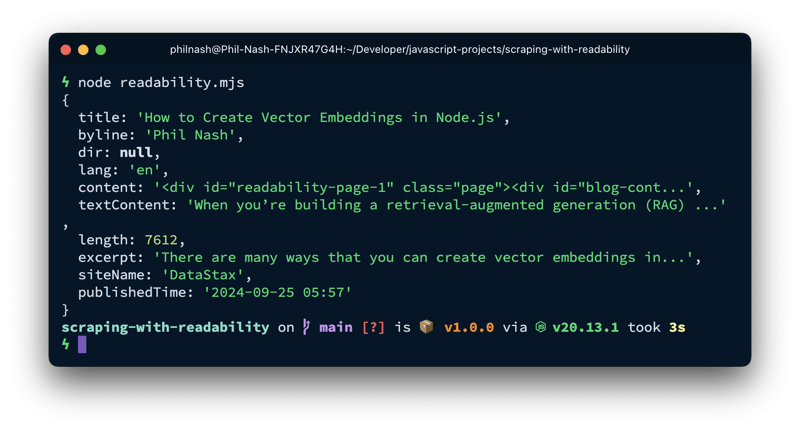Viewport: 800px width, 431px height.
Task: Click the Node version v20.13.1
Action: (586, 327)
